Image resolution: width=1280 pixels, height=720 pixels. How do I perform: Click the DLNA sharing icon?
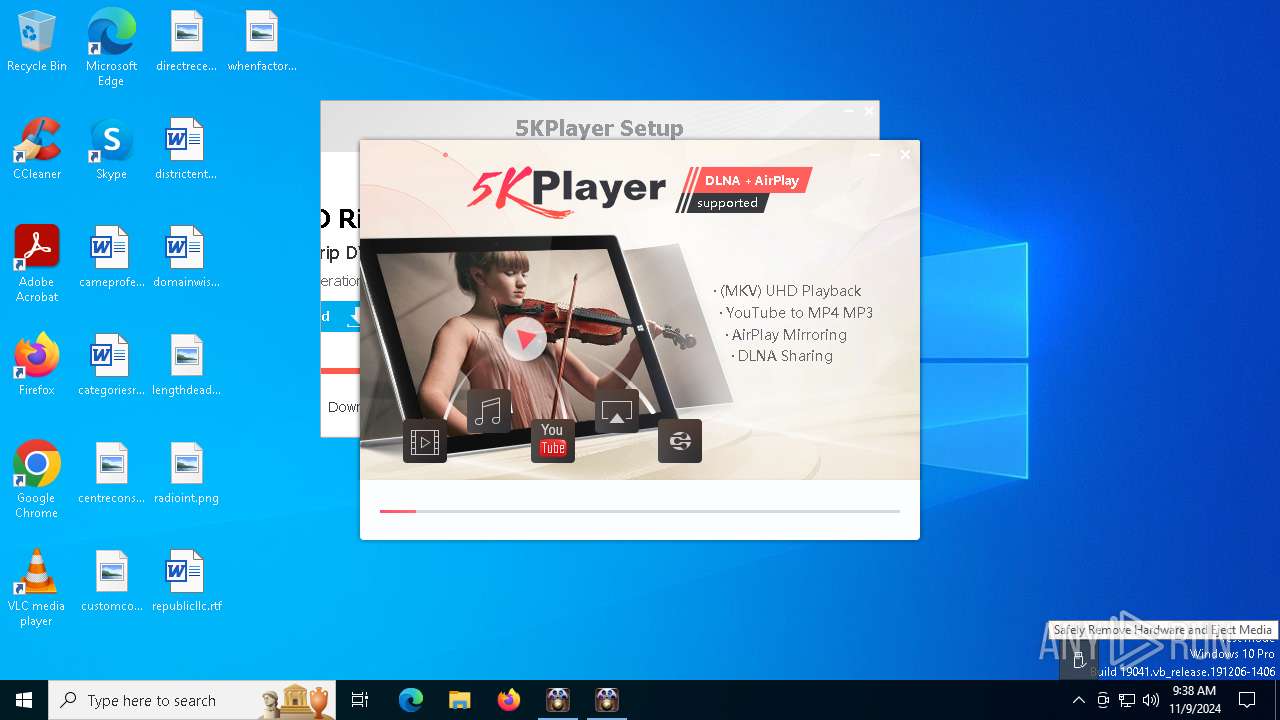680,441
